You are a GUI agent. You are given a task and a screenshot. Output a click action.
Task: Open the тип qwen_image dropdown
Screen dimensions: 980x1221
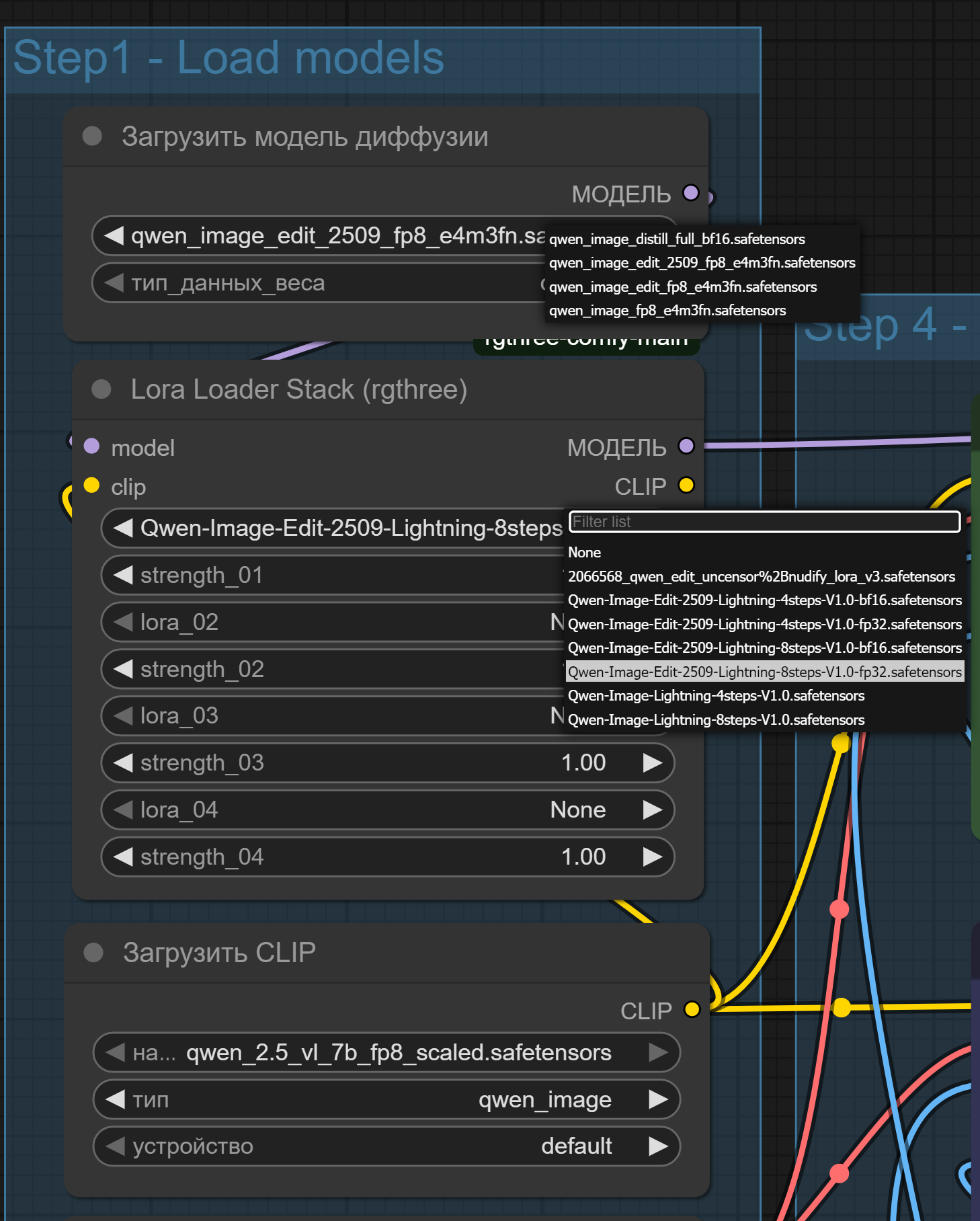[386, 1099]
